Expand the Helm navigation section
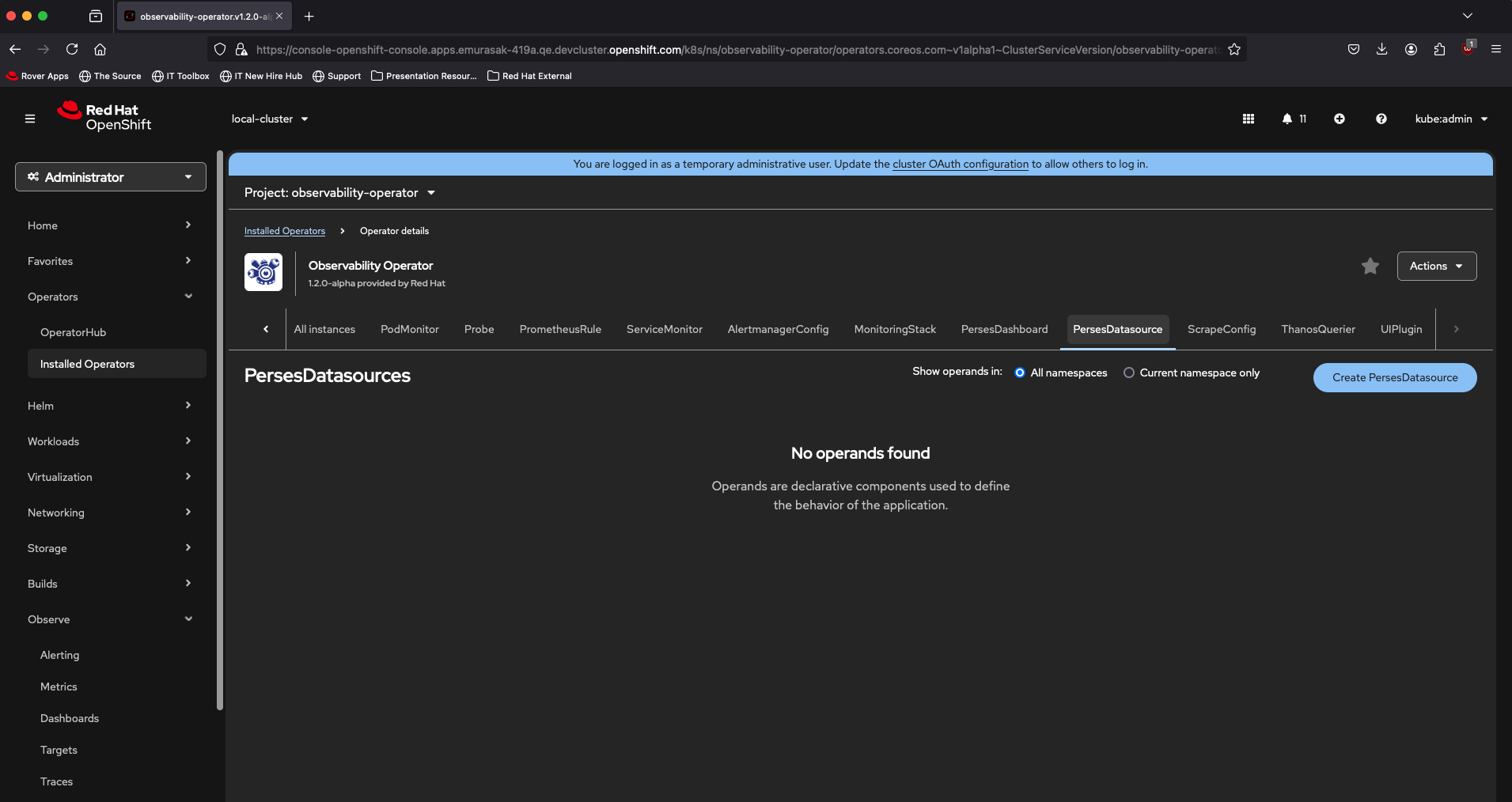Viewport: 1512px width, 802px height. [x=110, y=406]
